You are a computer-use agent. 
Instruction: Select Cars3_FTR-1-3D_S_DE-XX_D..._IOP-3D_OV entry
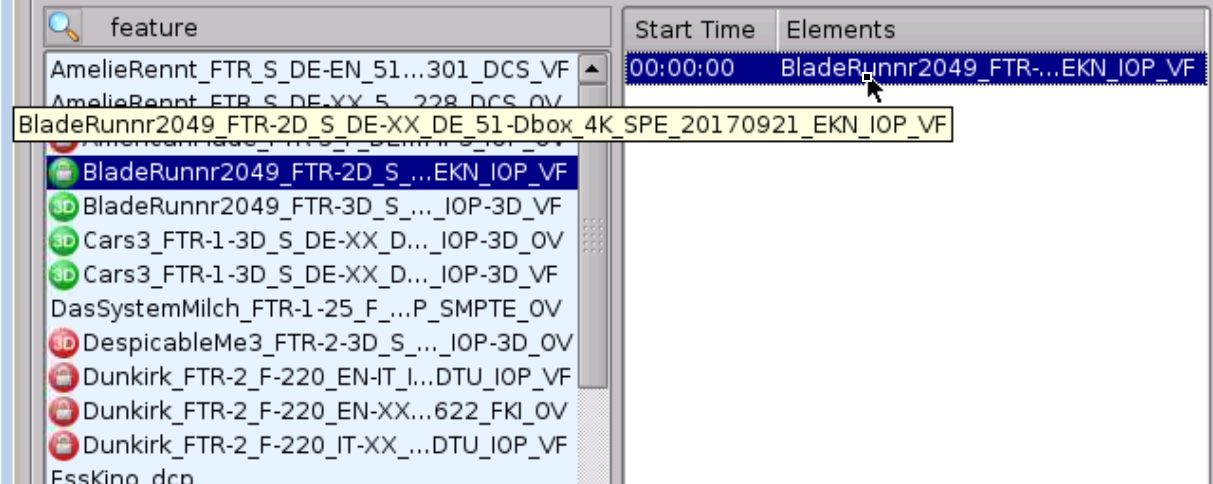pyautogui.click(x=311, y=241)
